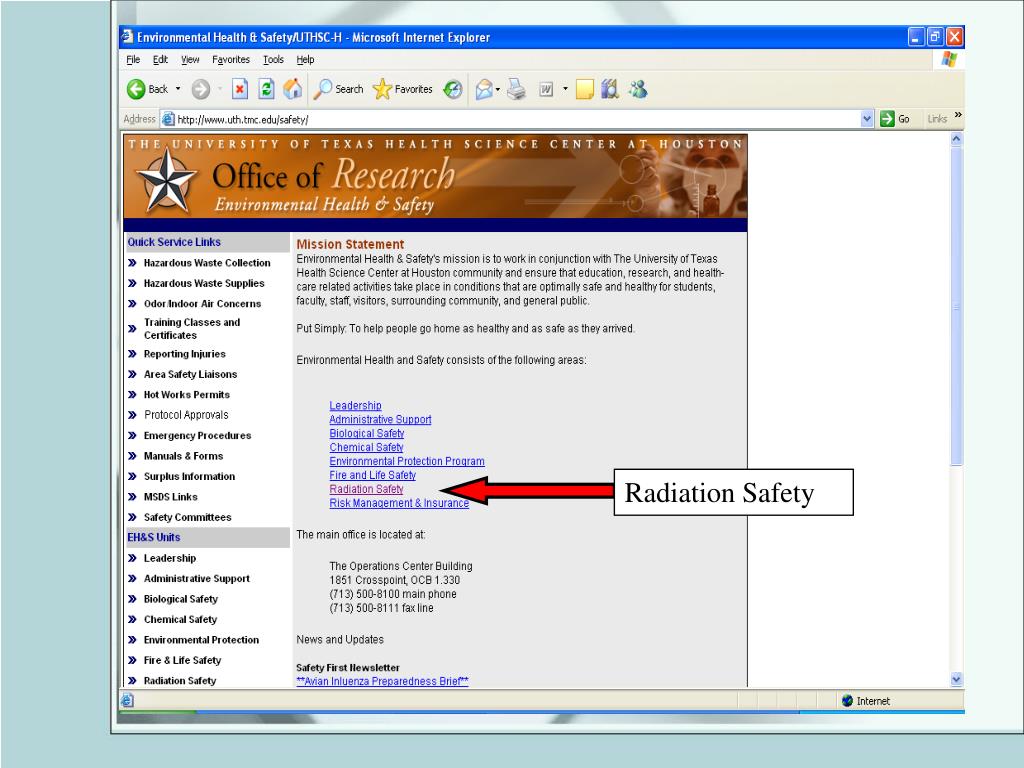Click the Research book icon
1024x768 pixels.
pyautogui.click(x=610, y=89)
